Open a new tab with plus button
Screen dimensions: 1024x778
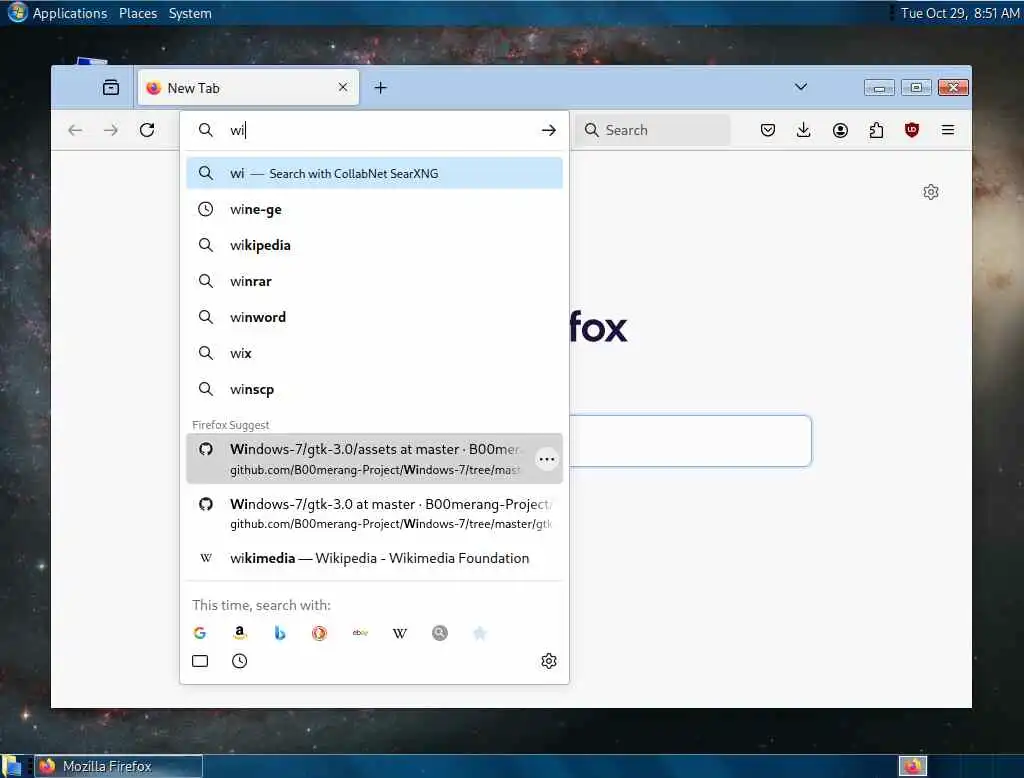(x=381, y=88)
